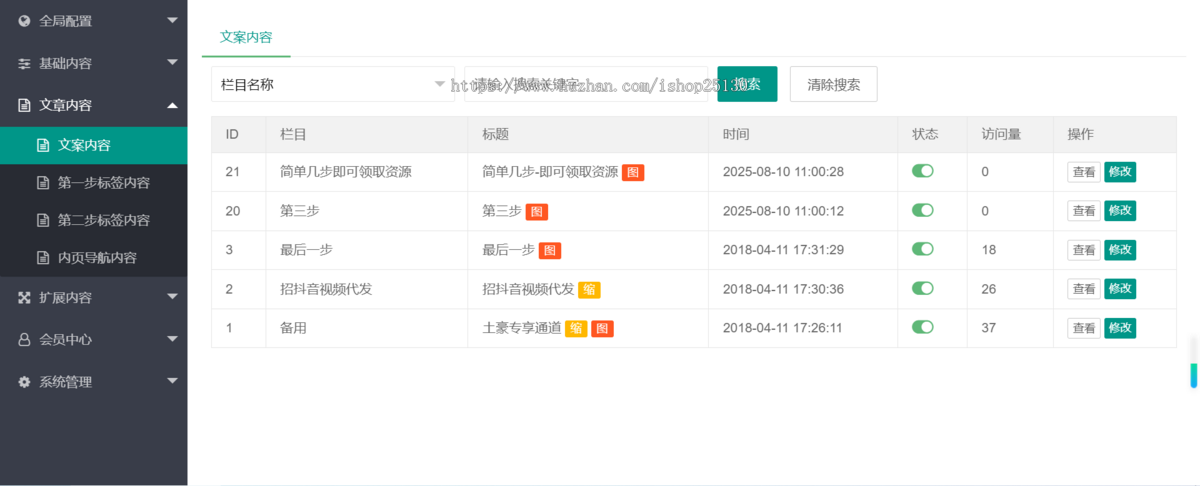Expand the 全局配置 sidebar menu arrow
Screen dimensions: 1200x486
click(172, 20)
